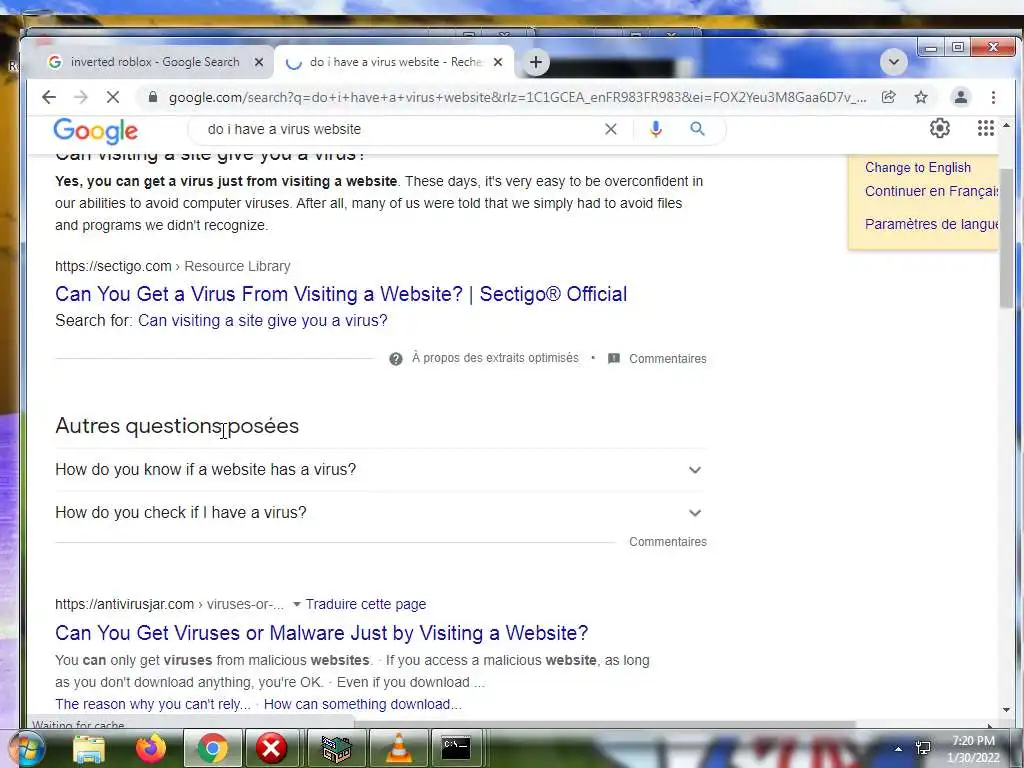Image resolution: width=1024 pixels, height=768 pixels.
Task: Open Google settings gear
Action: click(940, 129)
